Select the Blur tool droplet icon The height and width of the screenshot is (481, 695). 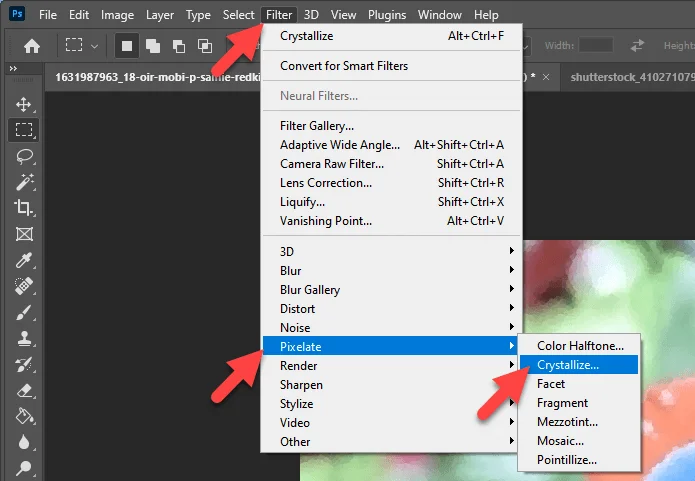24,442
